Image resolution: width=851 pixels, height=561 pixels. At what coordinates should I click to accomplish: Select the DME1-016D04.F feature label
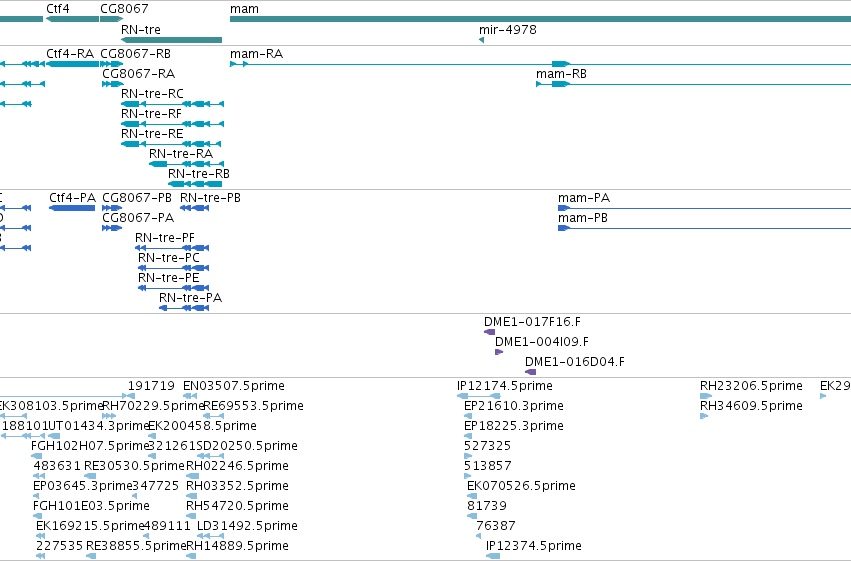[x=575, y=362]
